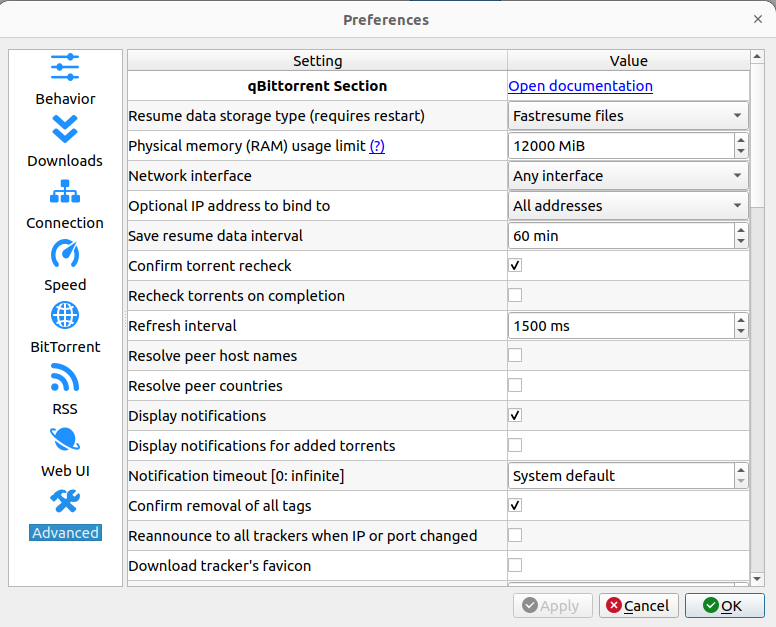Screen dimensions: 776x627
Task: Select 'Refresh interval' row label
Action: [x=182, y=326]
